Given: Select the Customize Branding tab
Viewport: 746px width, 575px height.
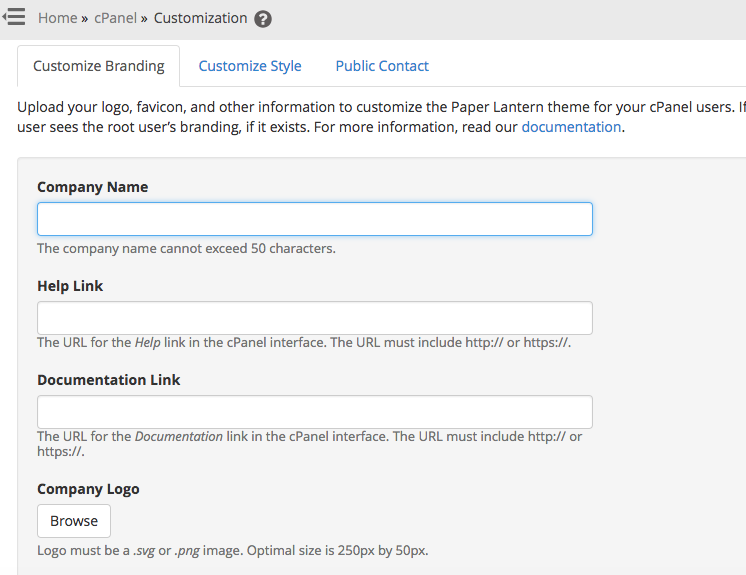Looking at the screenshot, I should coord(98,66).
